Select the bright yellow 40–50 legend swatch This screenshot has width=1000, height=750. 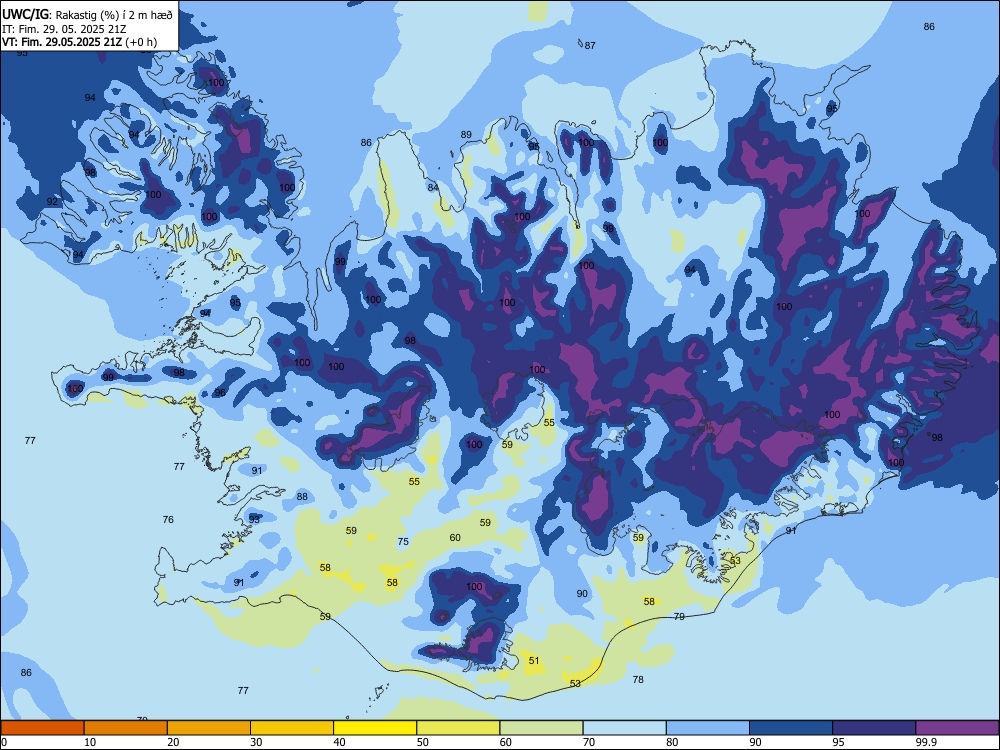[375, 728]
